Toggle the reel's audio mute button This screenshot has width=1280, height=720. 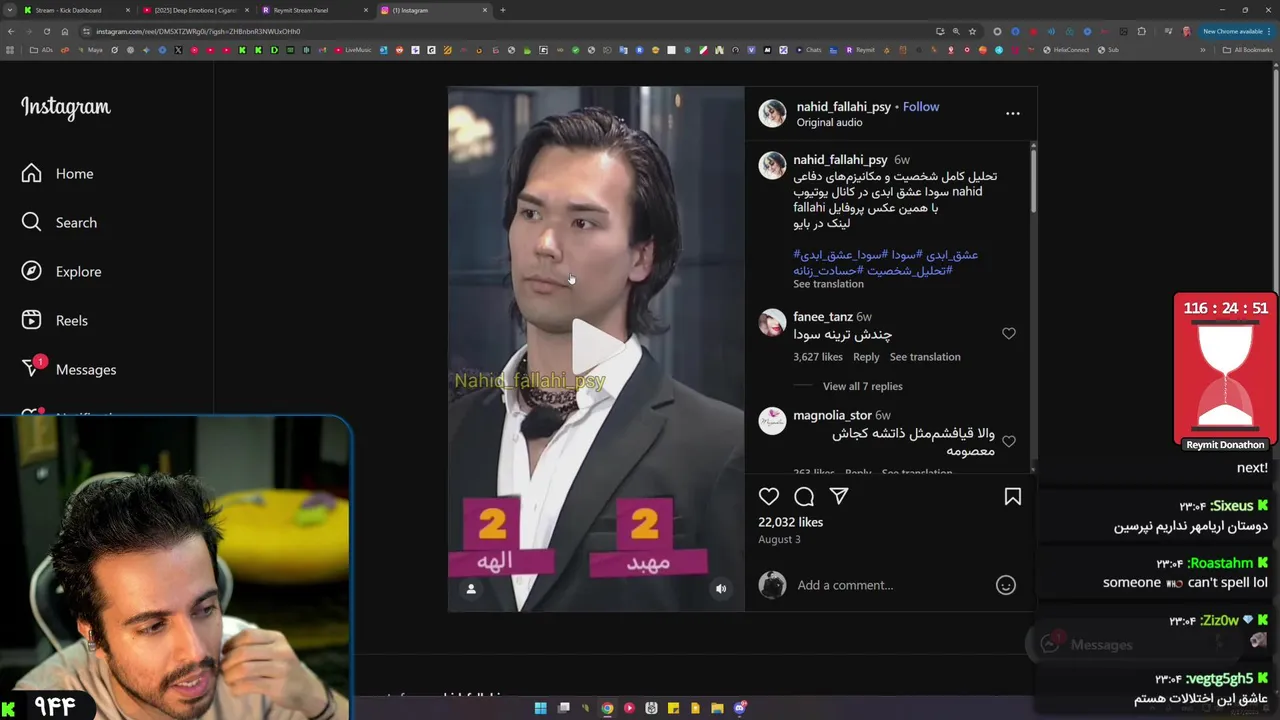point(721,589)
